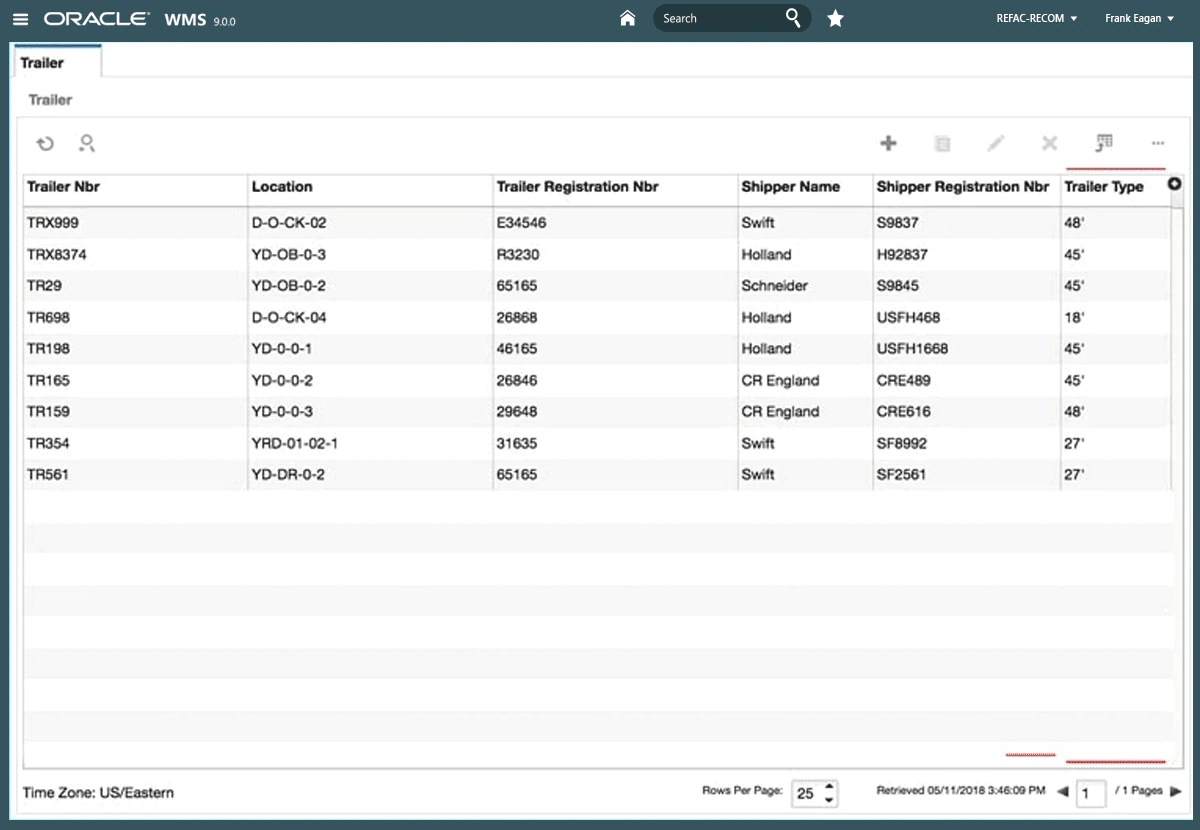Screen dimensions: 1200x830
Task: Open the trailer search filter icon
Action: pyautogui.click(x=87, y=144)
